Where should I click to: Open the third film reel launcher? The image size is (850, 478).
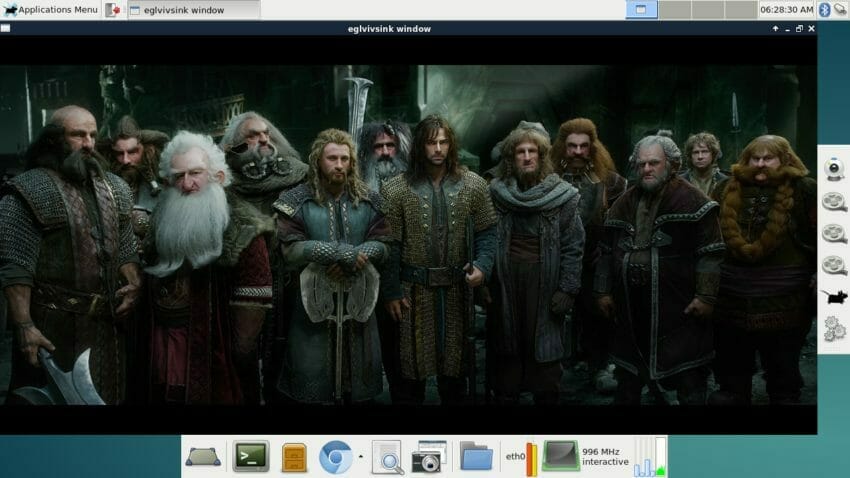coord(834,266)
